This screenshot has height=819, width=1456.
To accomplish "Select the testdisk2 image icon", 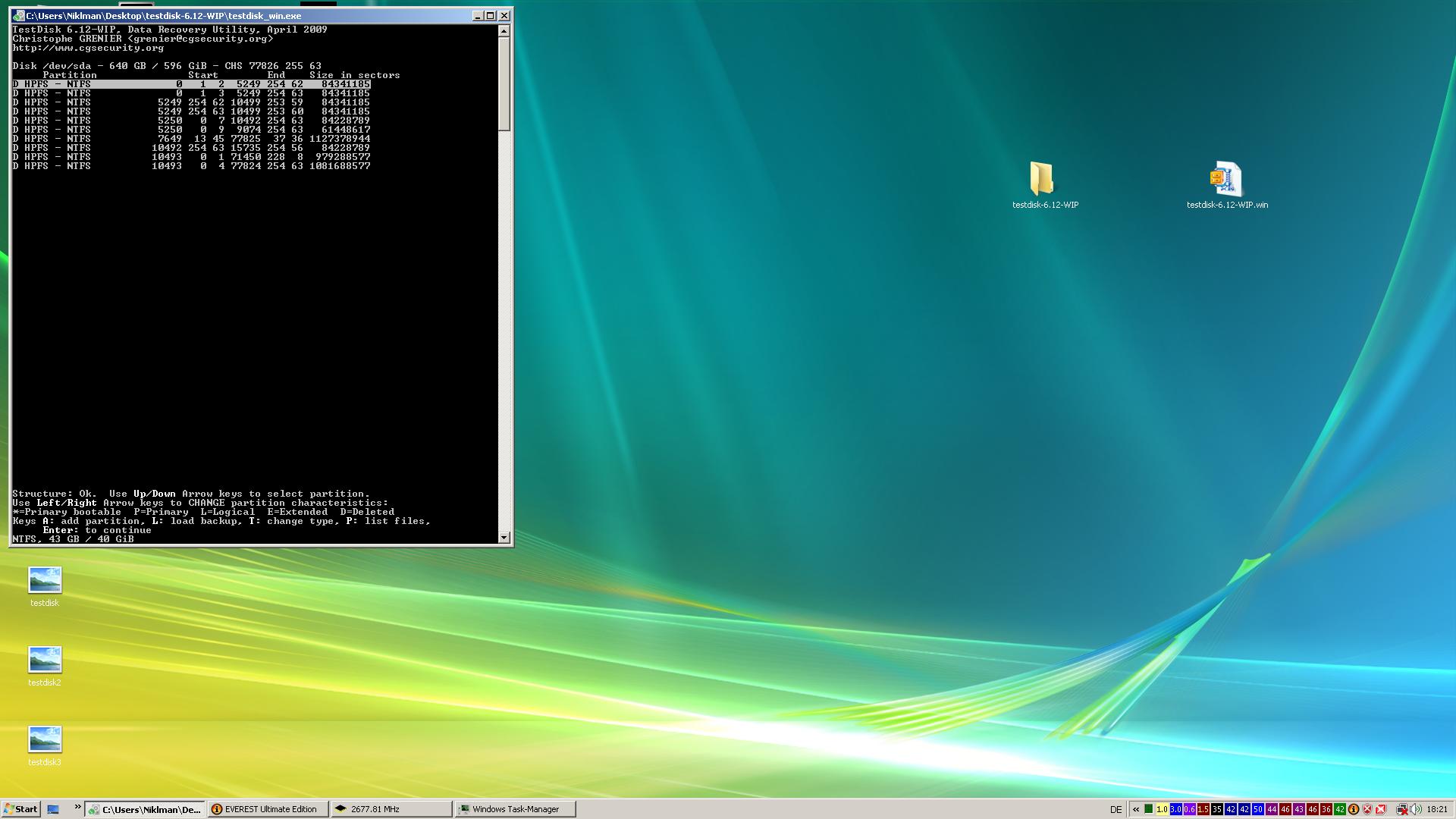I will [45, 661].
